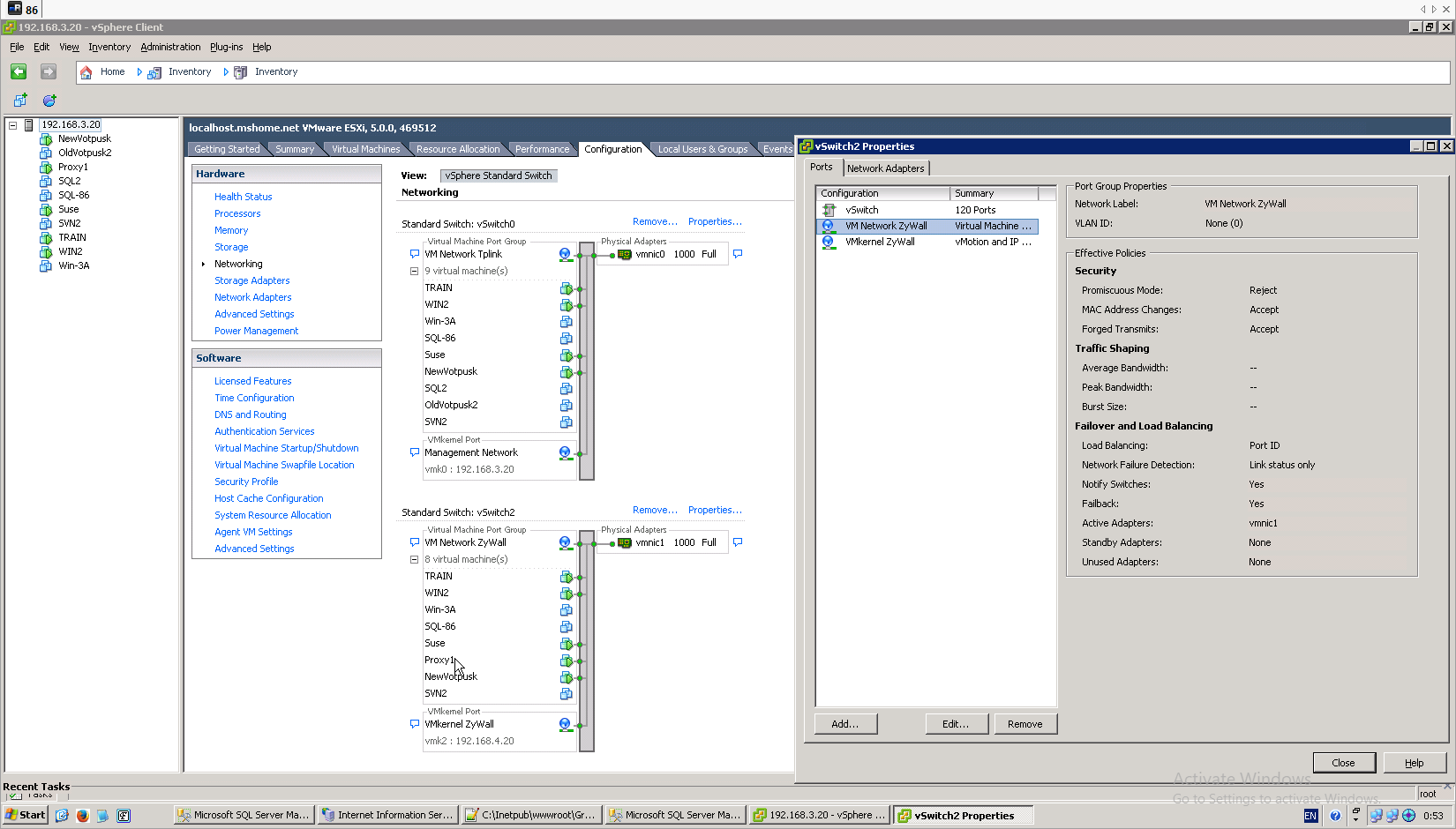Click the vmnic1 physical adapter icon
Screen dimensions: 1456x829
tap(625, 542)
